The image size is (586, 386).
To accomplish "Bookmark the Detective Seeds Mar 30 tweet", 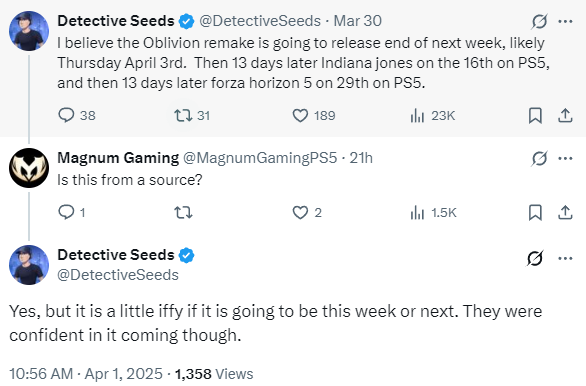I will [x=535, y=115].
